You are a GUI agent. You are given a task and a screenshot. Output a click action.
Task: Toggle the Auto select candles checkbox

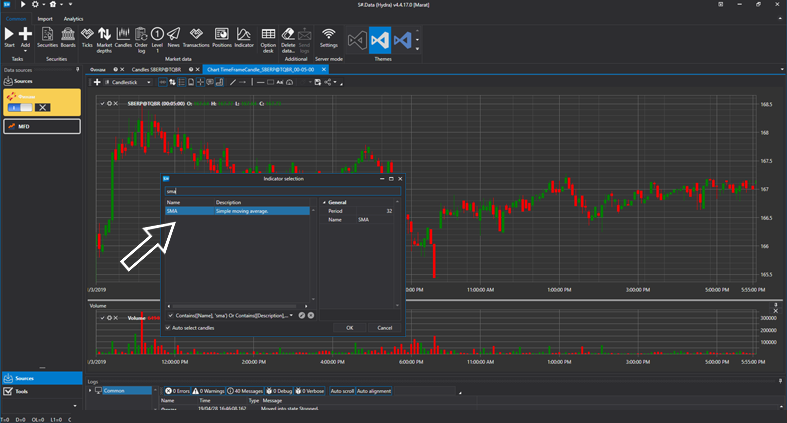(168, 327)
